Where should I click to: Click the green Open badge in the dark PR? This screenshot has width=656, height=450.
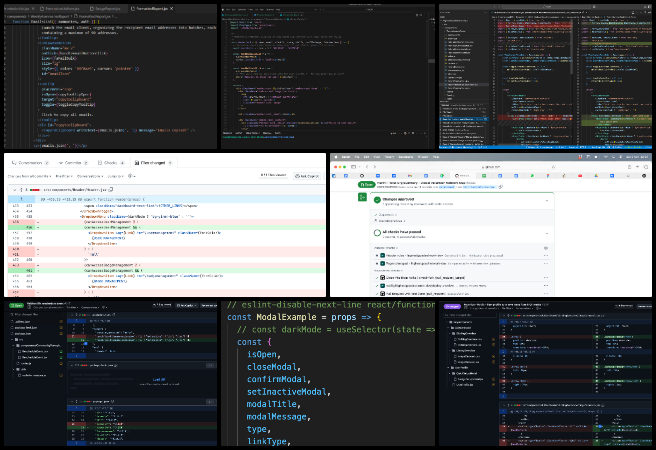tap(17, 305)
